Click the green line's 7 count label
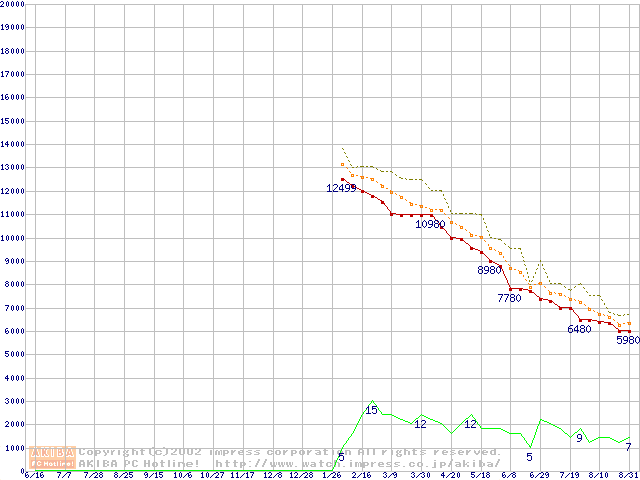This screenshot has height=480, width=640. click(x=628, y=447)
